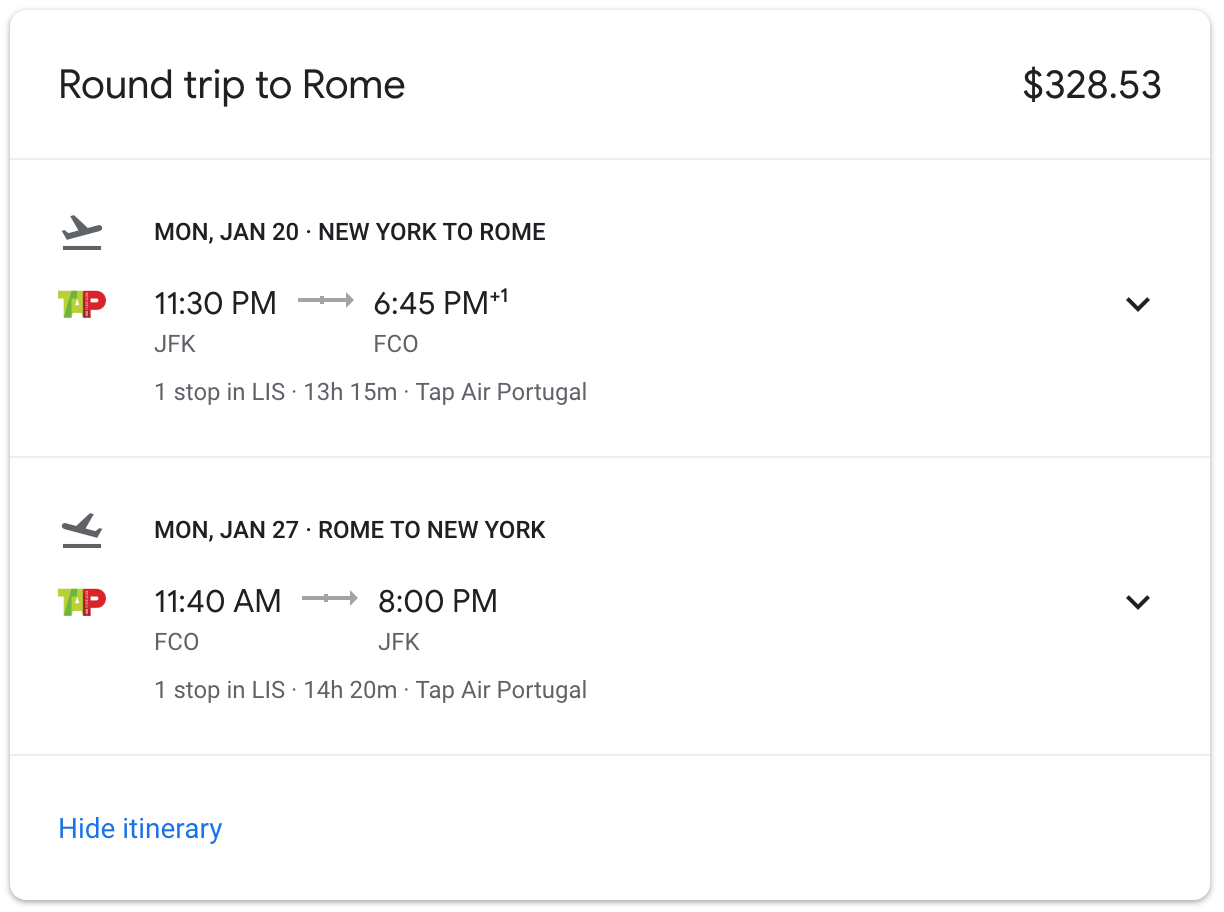1224x912 pixels.
Task: Click outbound 1 stop in LIS 13h 15m text
Action: click(x=370, y=392)
